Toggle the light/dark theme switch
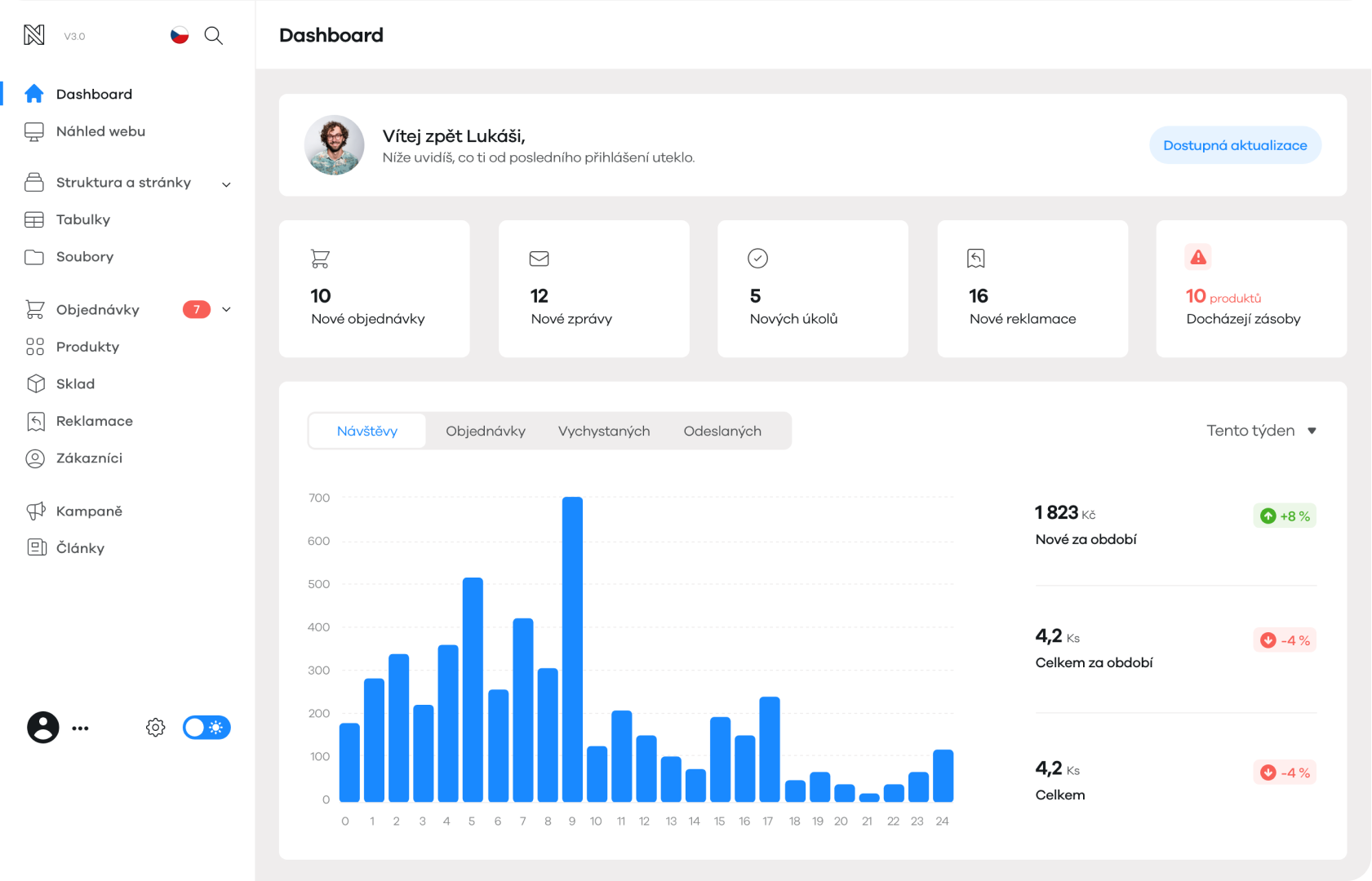 206,728
